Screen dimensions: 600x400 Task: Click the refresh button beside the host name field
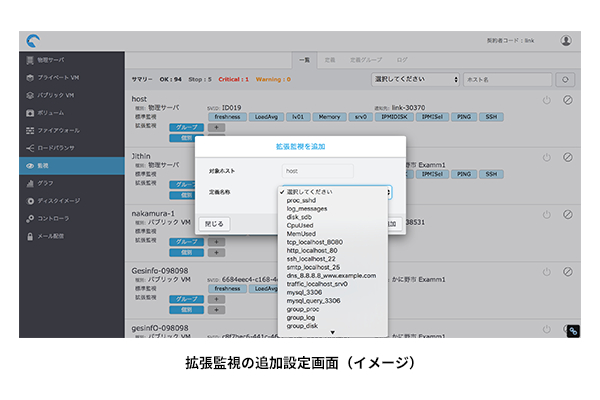pyautogui.click(x=567, y=78)
